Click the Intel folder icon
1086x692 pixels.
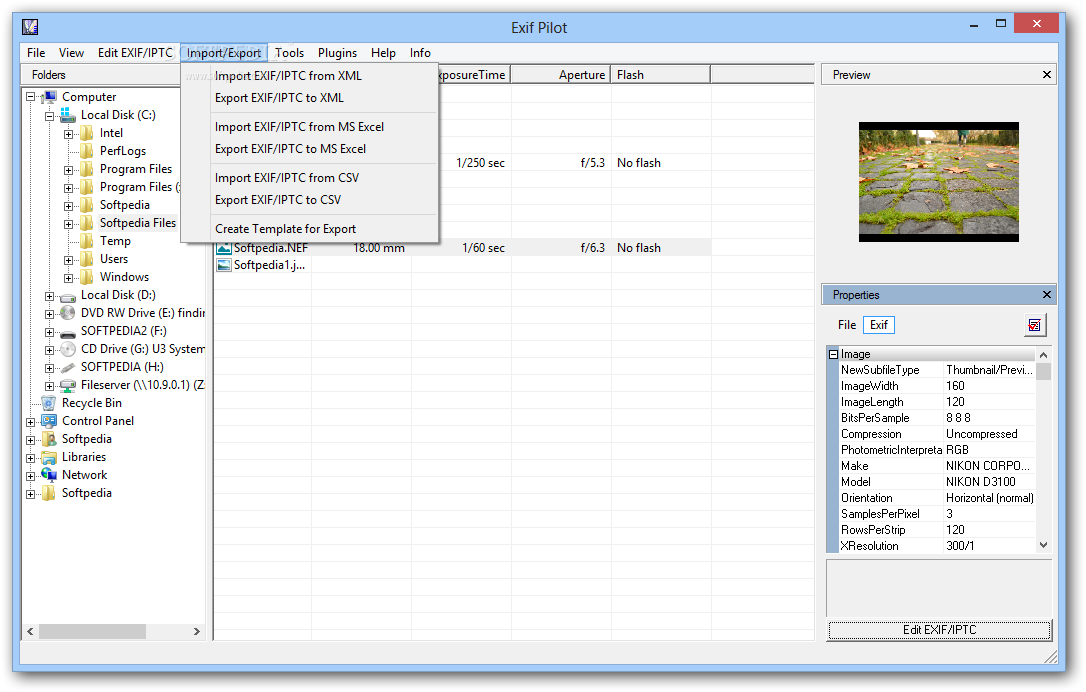point(87,133)
